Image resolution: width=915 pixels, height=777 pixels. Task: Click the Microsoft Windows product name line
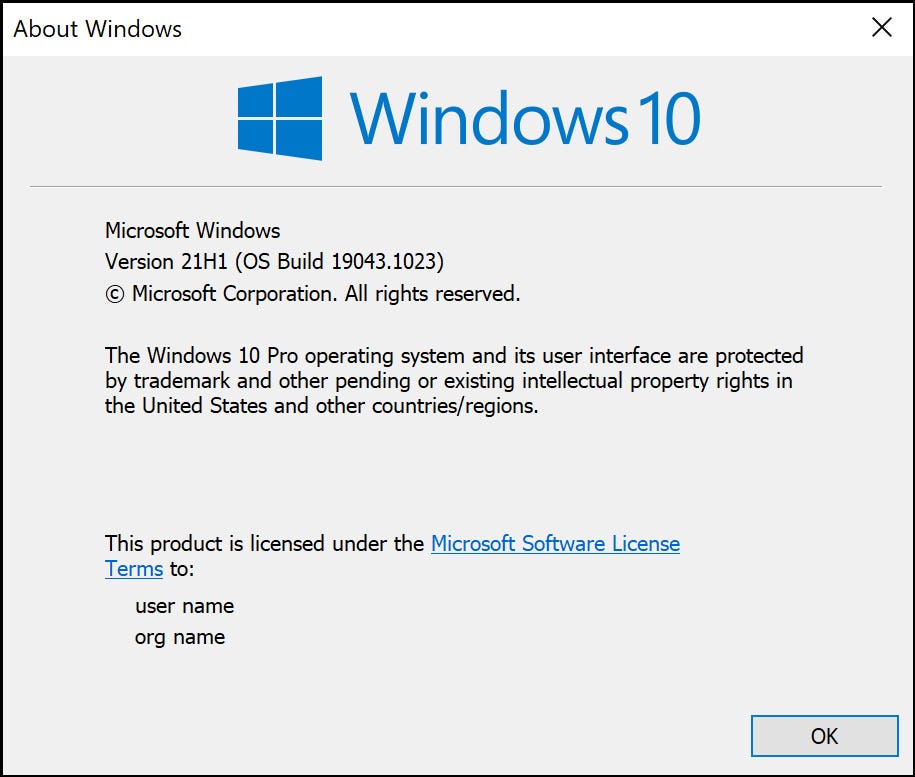tap(192, 231)
